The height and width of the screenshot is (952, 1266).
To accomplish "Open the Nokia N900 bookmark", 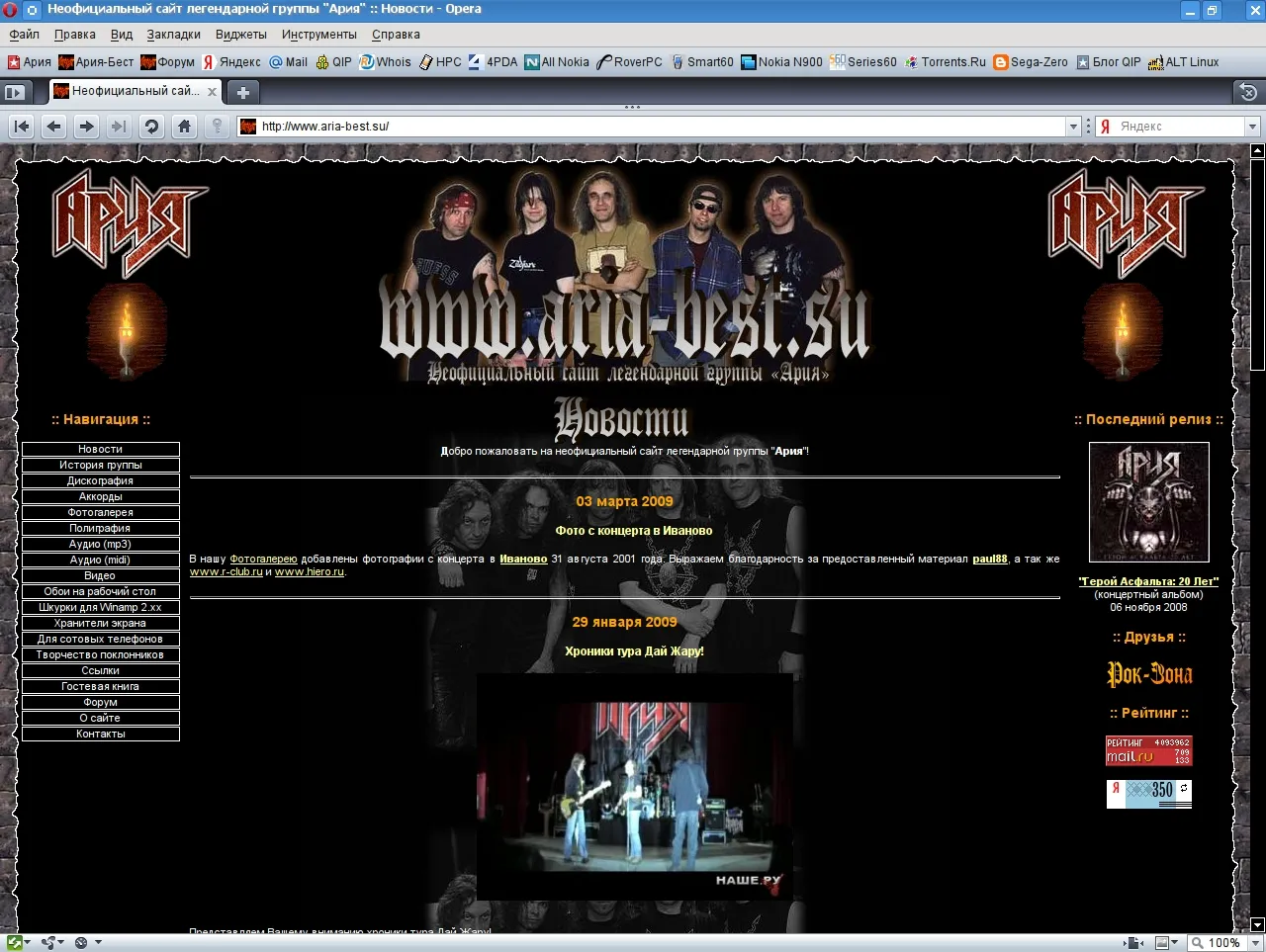I will click(781, 62).
